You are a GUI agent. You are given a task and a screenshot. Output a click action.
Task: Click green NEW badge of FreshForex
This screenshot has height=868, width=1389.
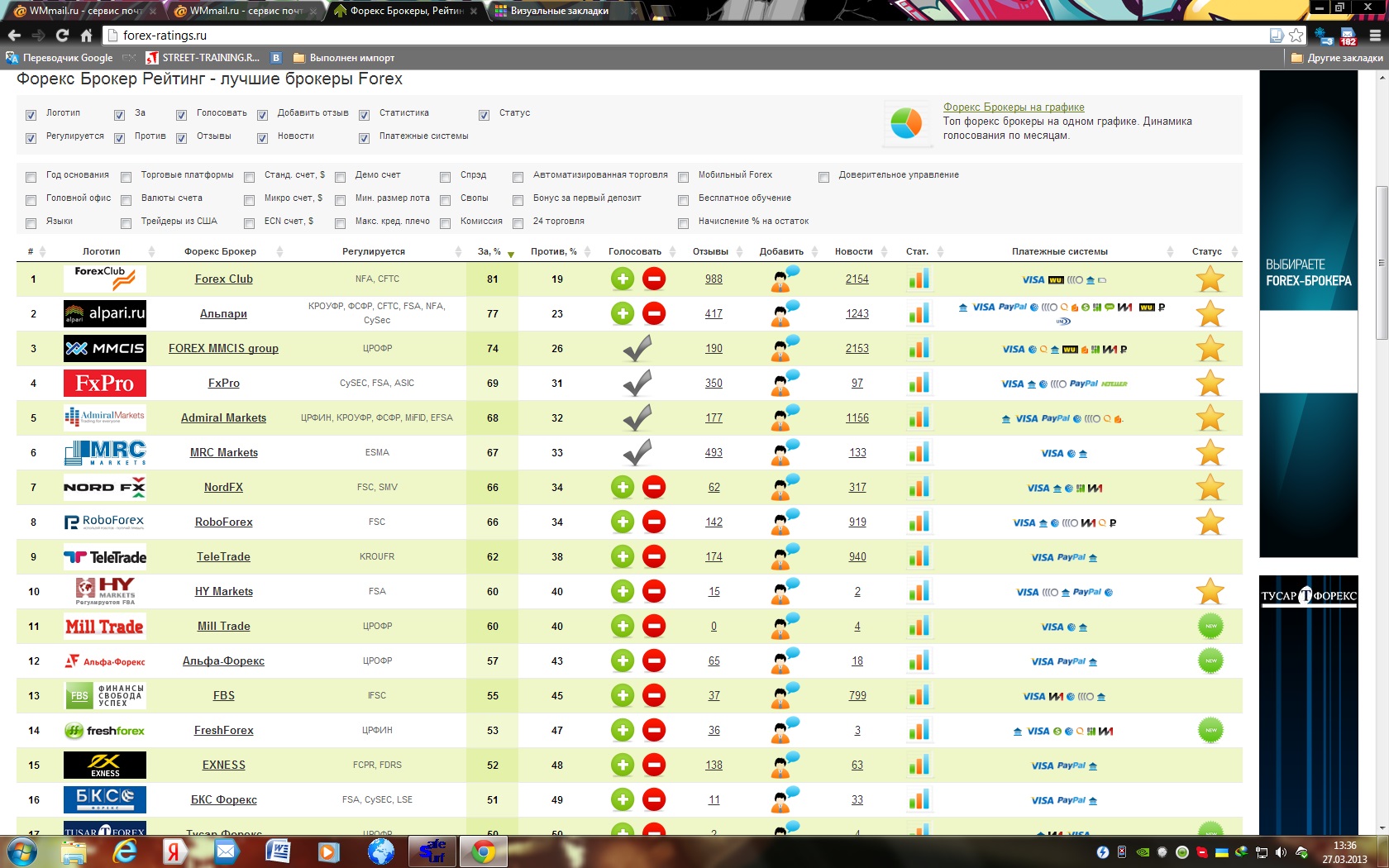(1210, 730)
